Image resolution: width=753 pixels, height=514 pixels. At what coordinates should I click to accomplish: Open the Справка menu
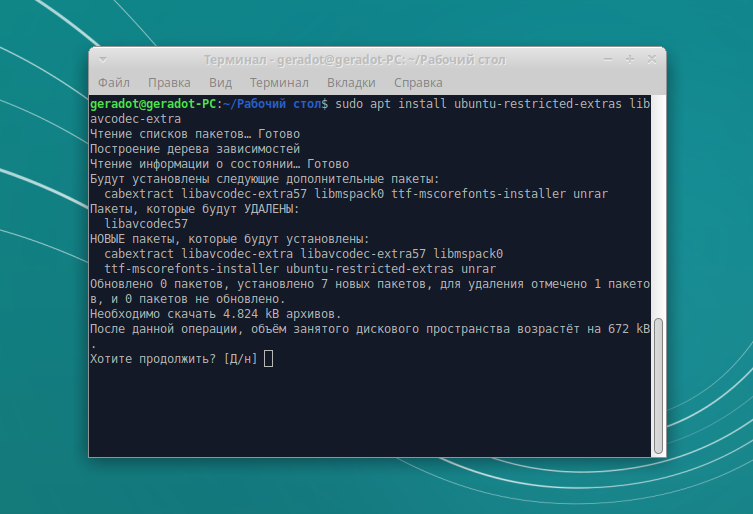point(418,83)
